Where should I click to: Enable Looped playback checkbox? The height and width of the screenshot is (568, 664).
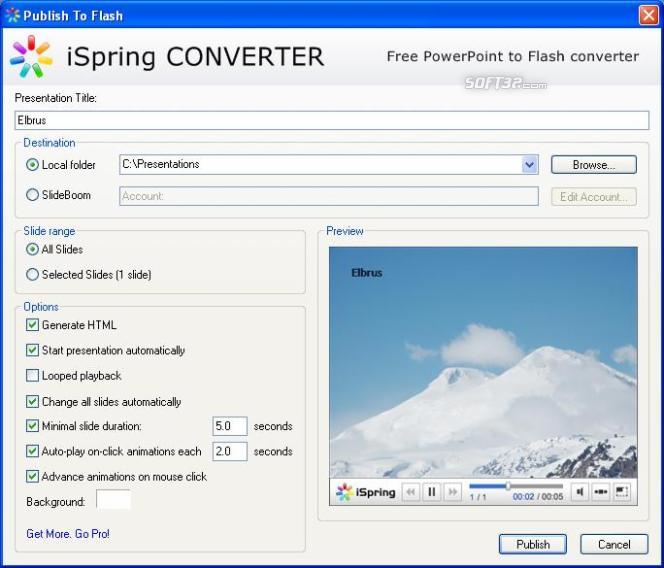(x=32, y=376)
